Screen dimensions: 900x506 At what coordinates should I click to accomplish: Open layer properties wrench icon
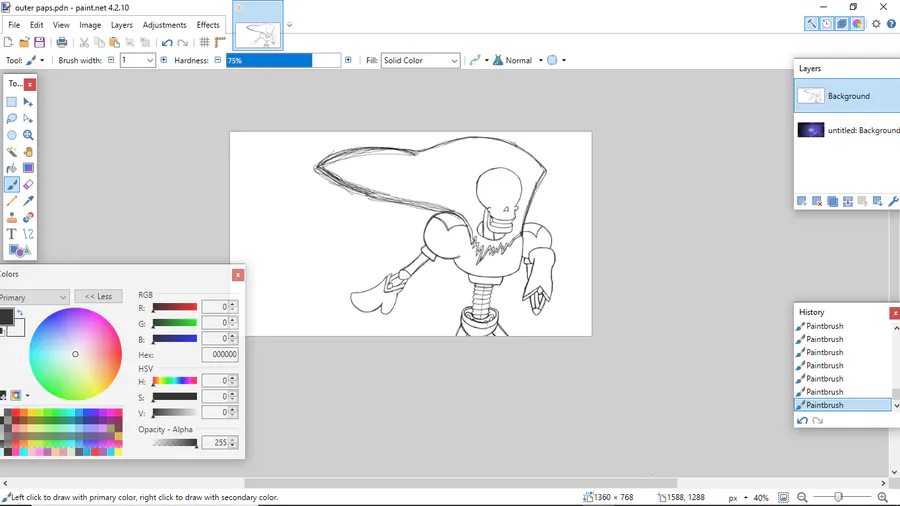[x=893, y=202]
